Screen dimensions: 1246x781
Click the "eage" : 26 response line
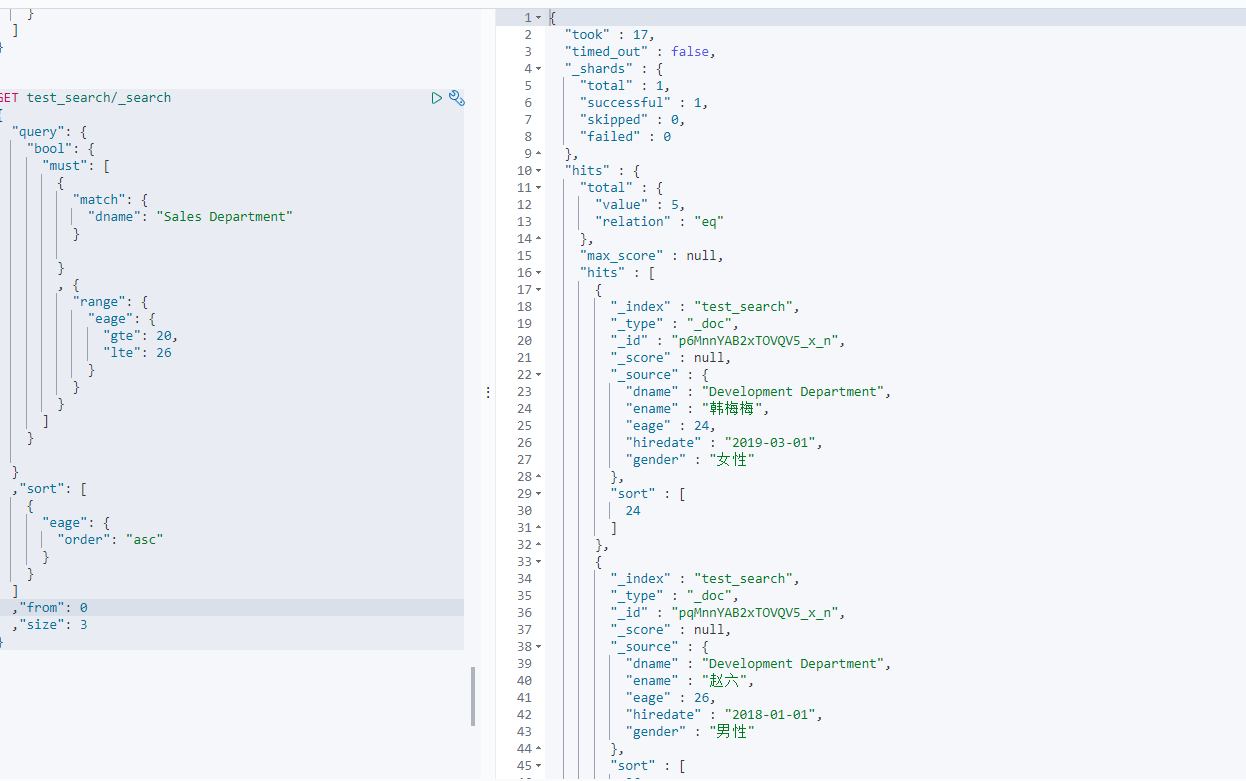tap(671, 698)
